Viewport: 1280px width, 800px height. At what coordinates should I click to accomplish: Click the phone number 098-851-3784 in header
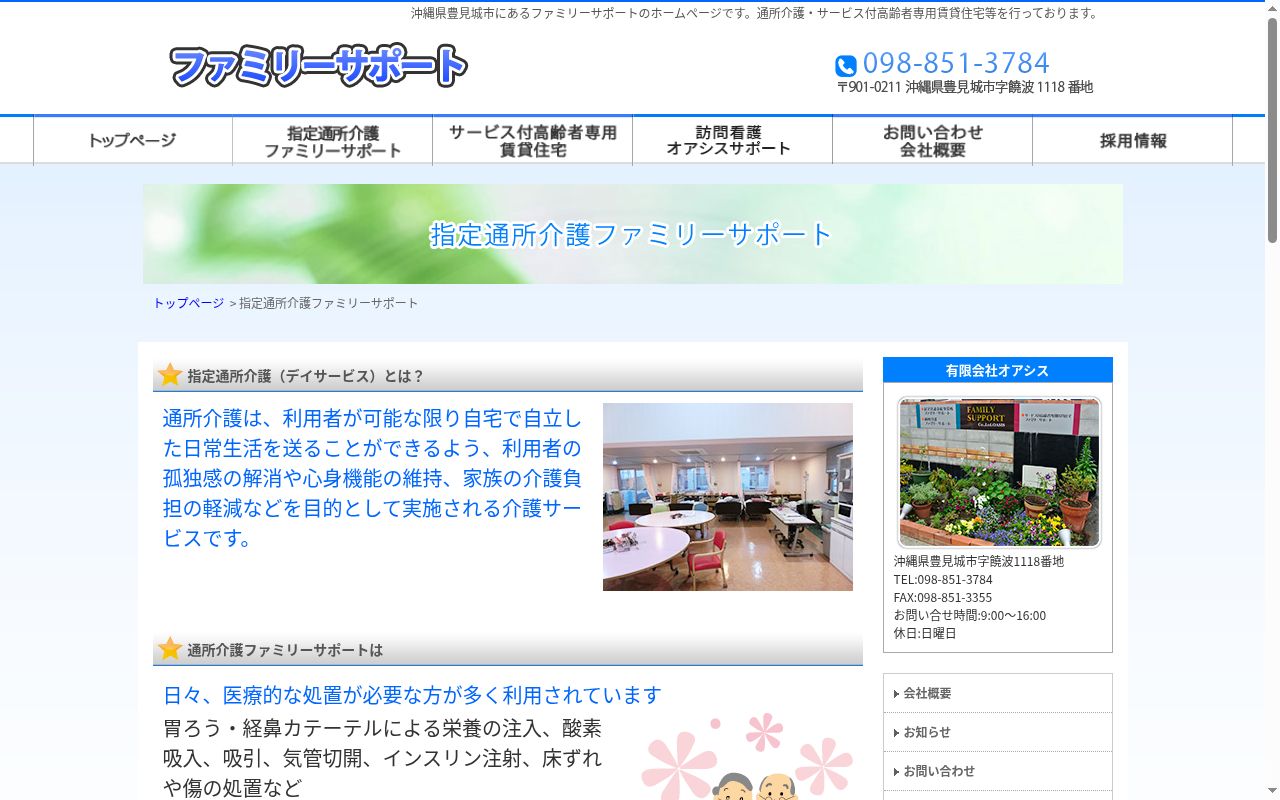(956, 63)
